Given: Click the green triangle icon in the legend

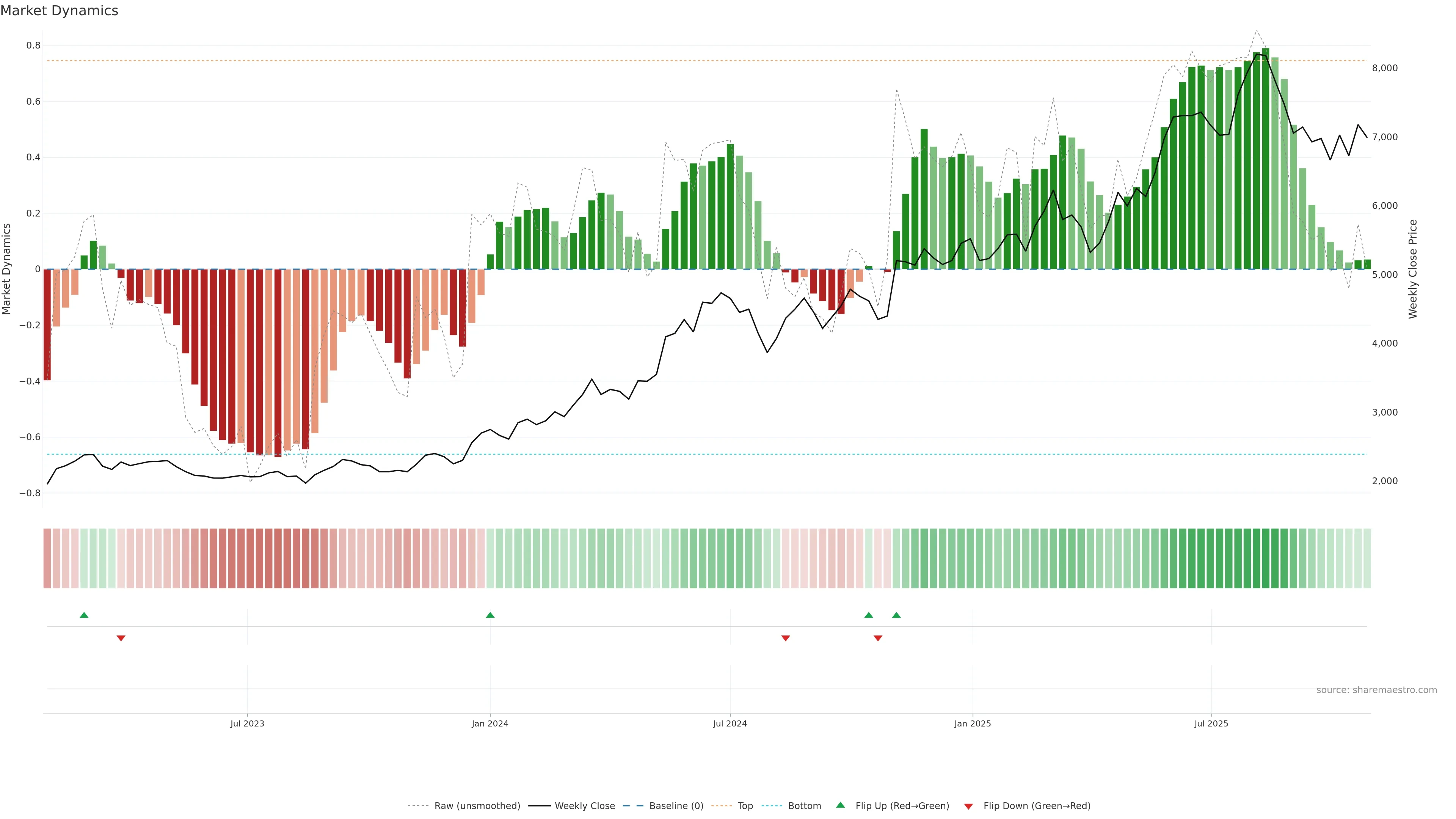Looking at the screenshot, I should [841, 805].
